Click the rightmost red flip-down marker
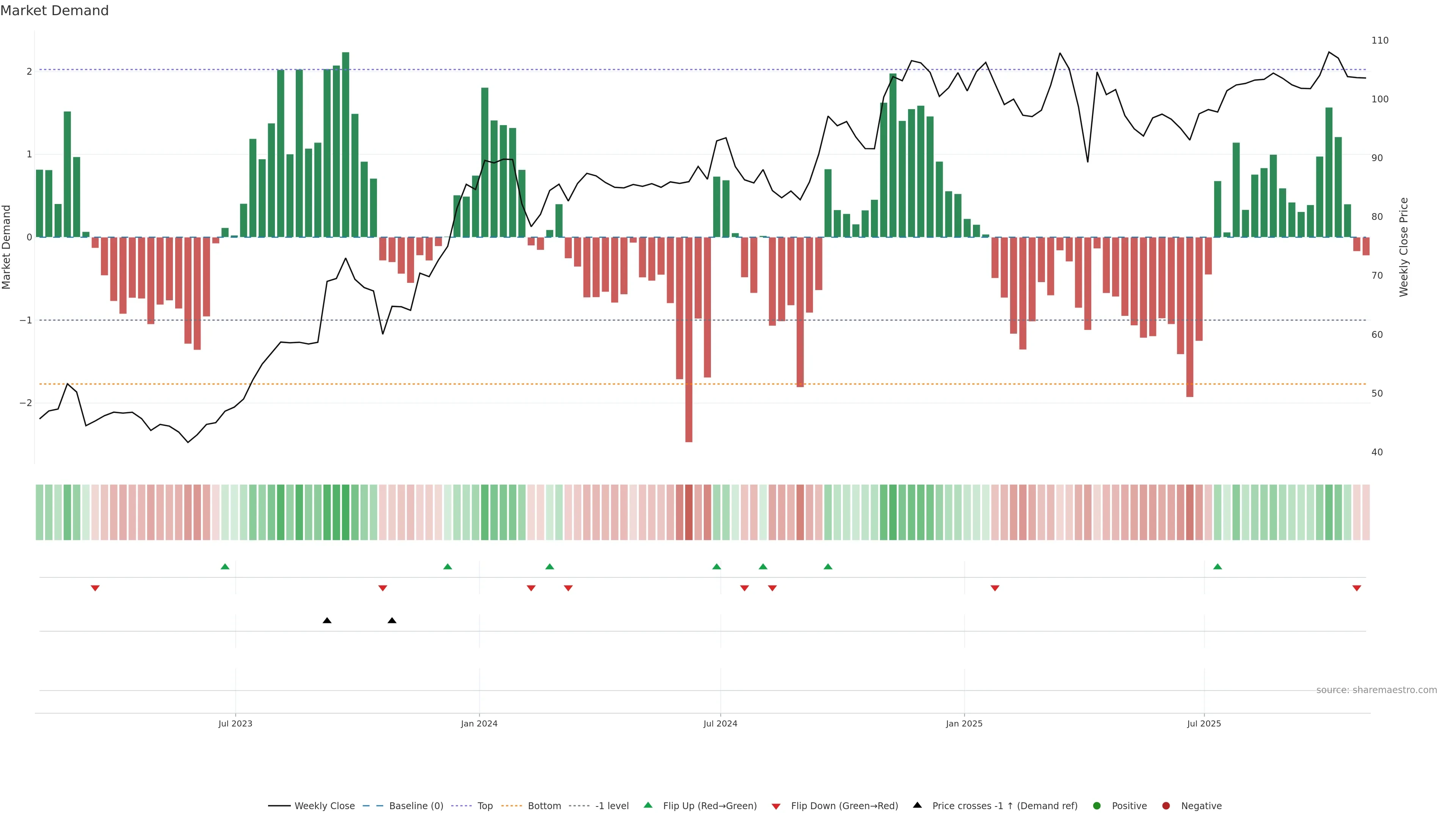1456x819 pixels. [1357, 588]
